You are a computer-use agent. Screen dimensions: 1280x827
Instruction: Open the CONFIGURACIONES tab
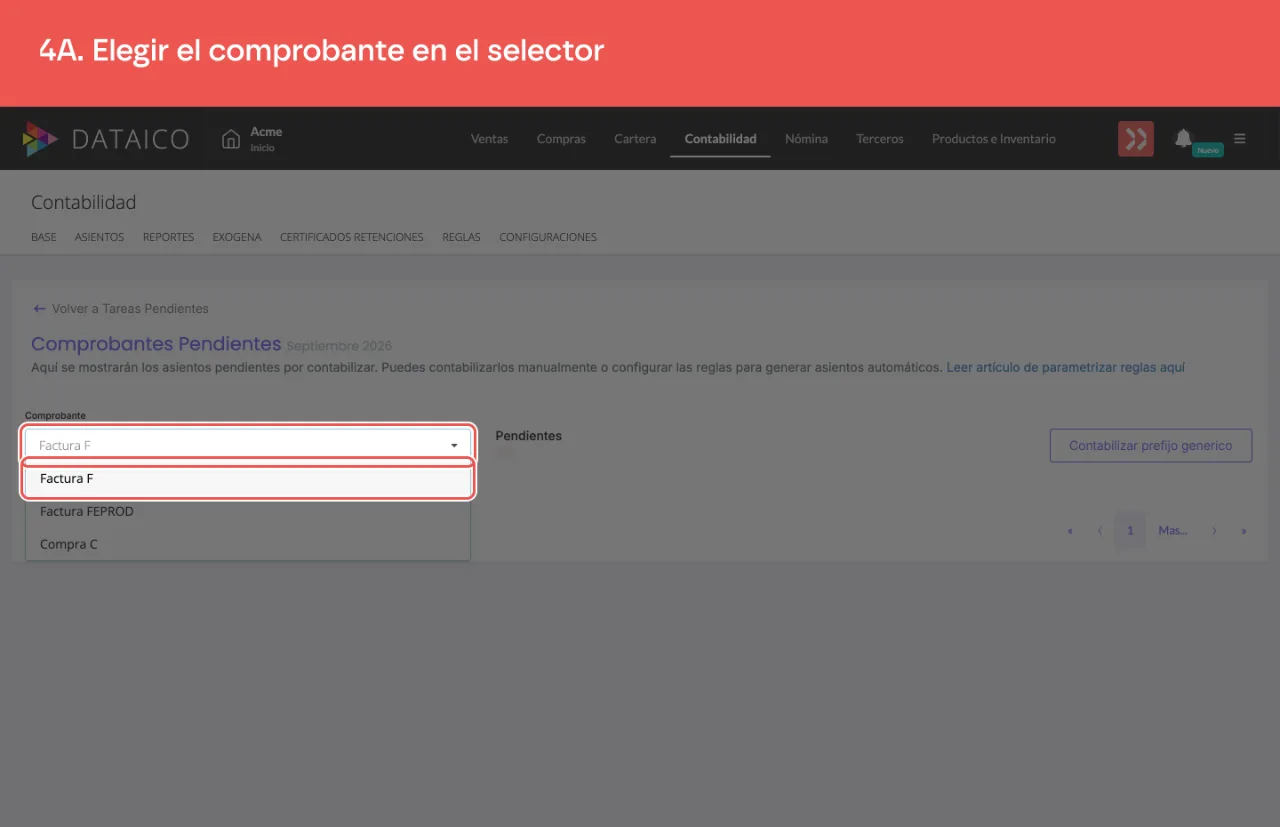(548, 238)
